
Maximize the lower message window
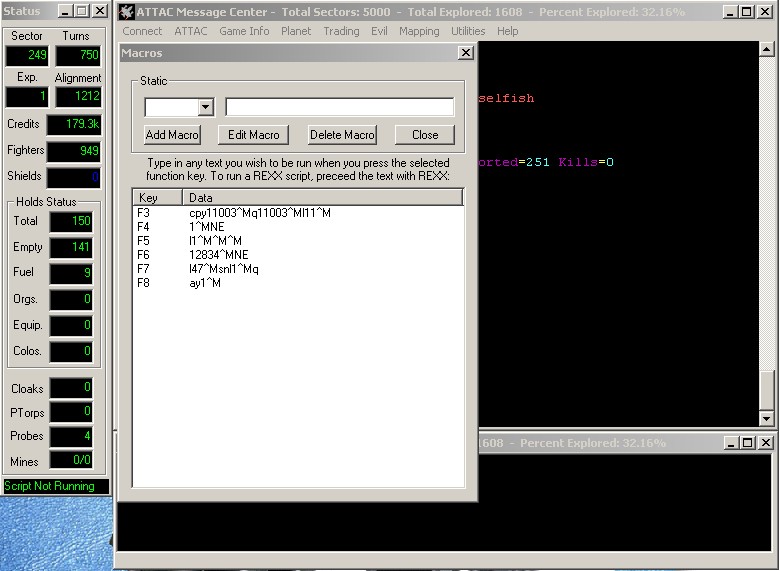[x=748, y=443]
